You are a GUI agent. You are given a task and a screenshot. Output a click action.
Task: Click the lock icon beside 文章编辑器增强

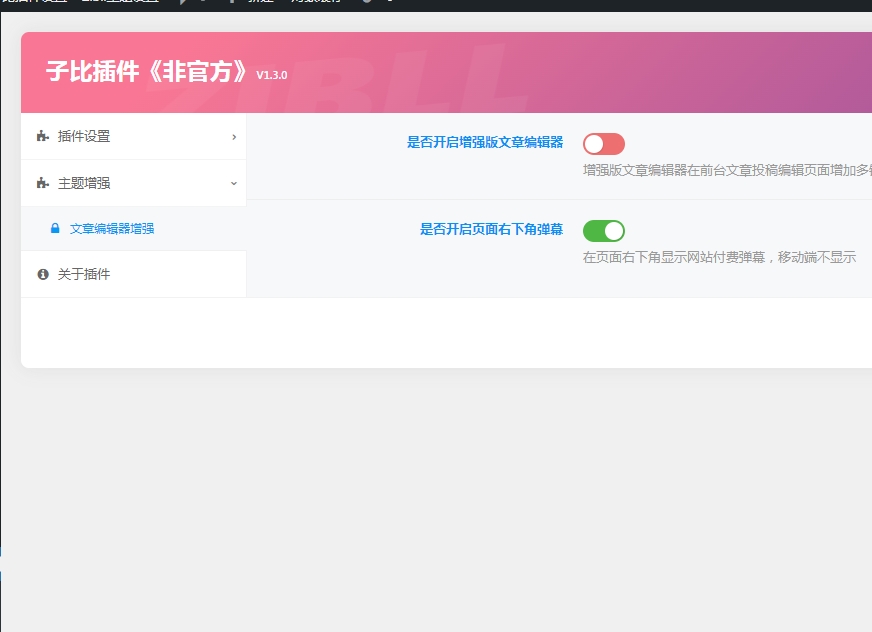click(x=55, y=228)
